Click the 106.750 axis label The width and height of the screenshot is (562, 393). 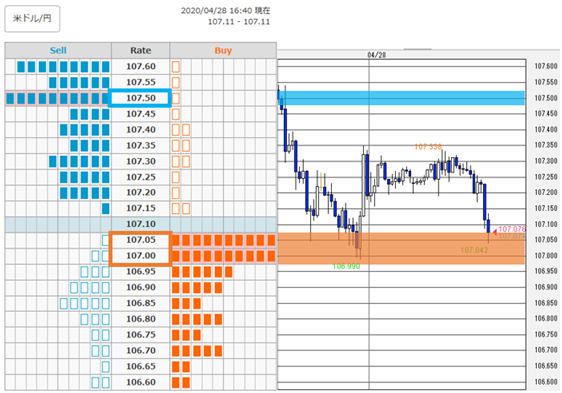point(546,334)
